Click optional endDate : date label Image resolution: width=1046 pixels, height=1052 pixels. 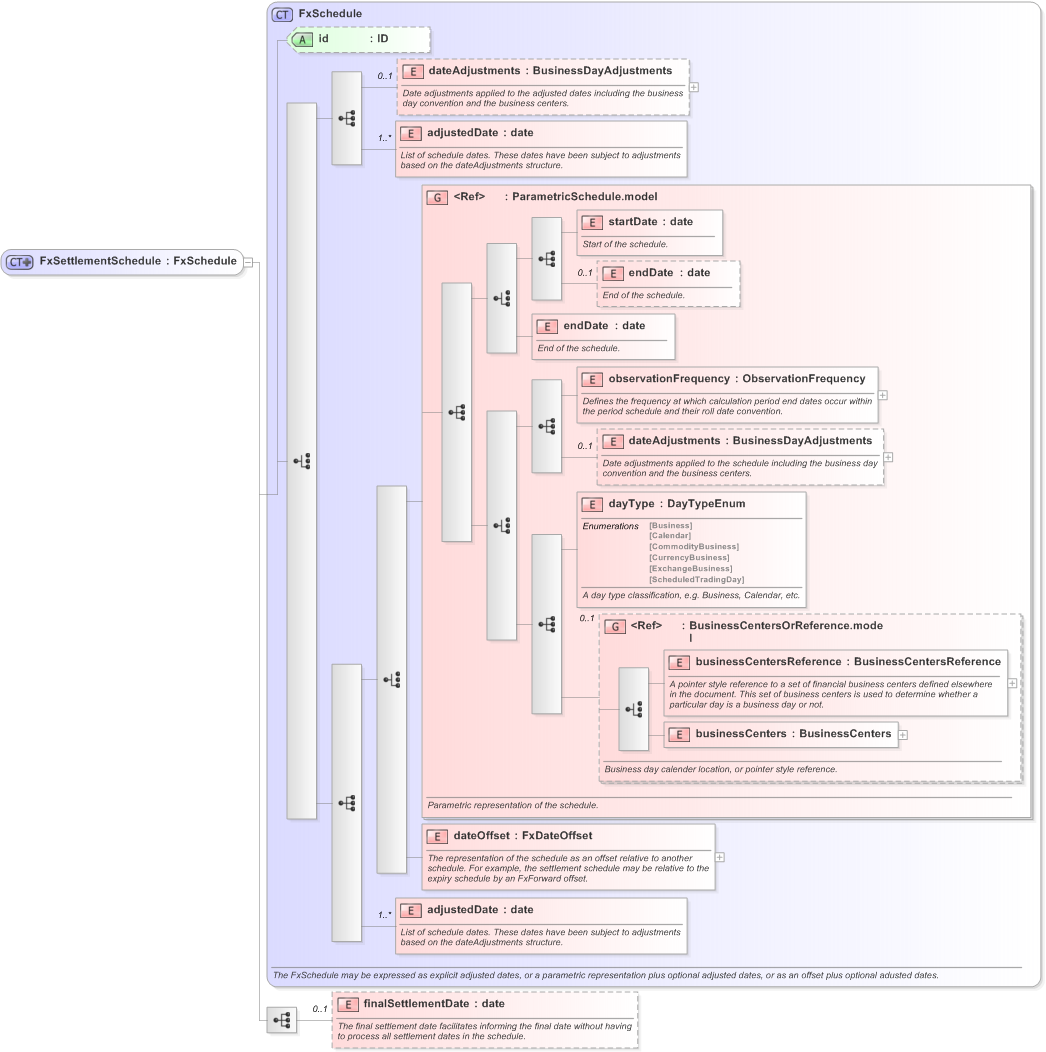click(x=669, y=272)
